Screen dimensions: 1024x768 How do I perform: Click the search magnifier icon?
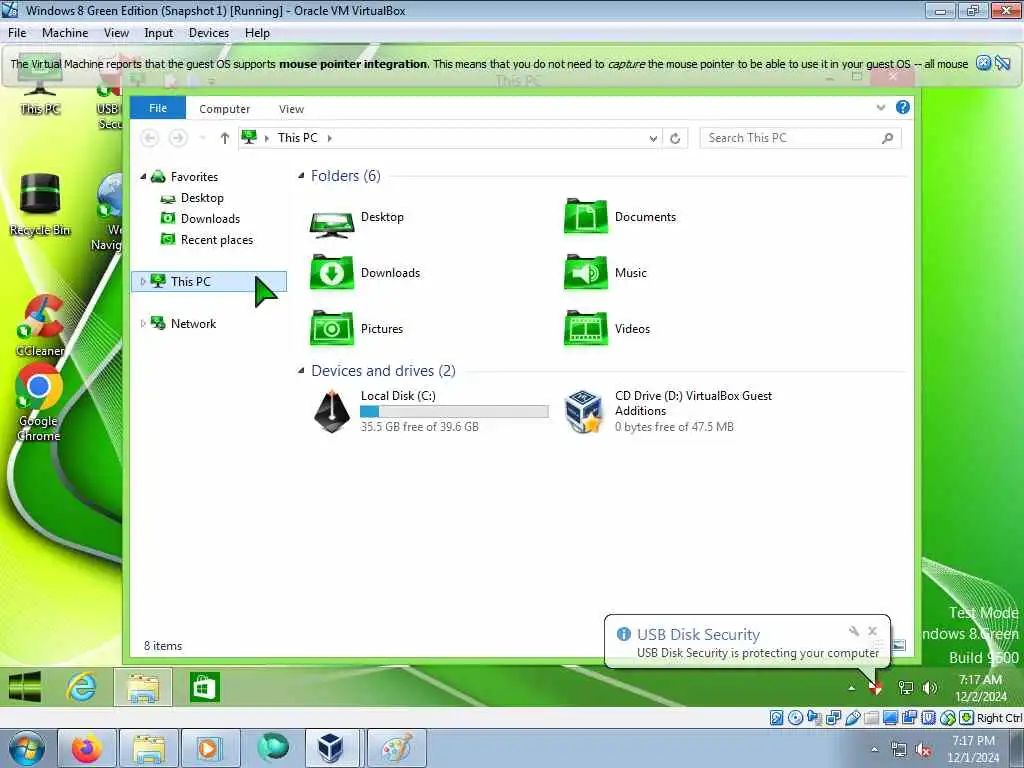(x=887, y=138)
